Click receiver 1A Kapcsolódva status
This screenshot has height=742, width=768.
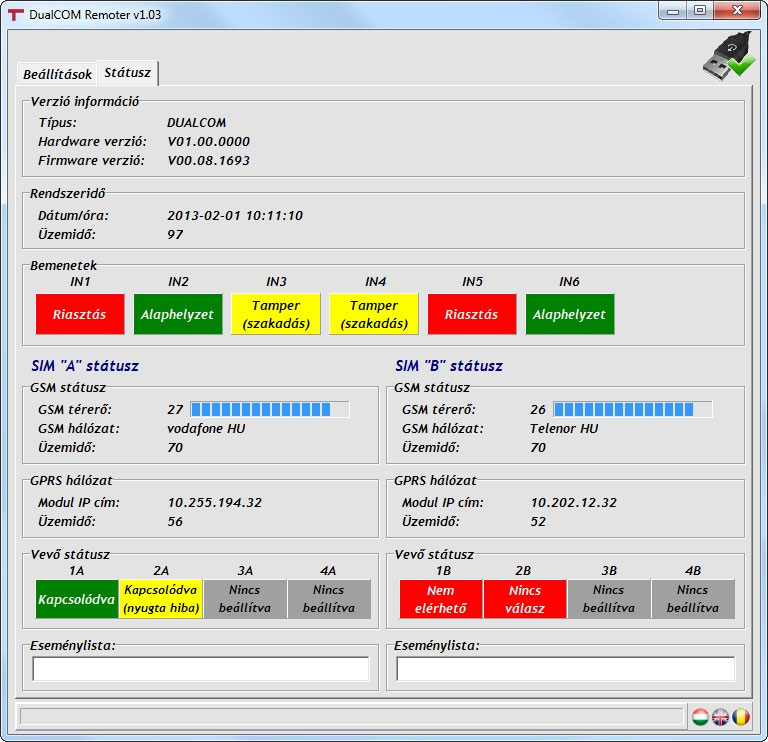77,599
